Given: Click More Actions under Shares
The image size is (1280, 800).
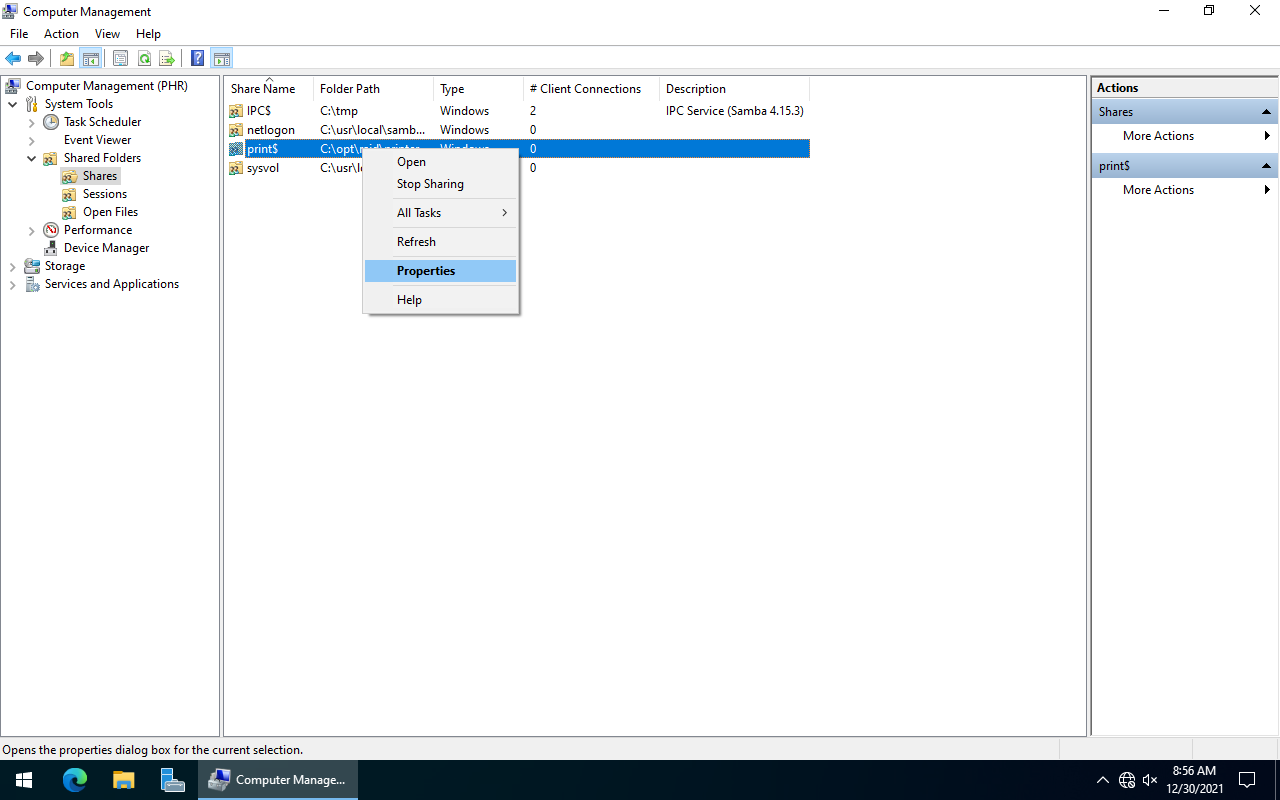Looking at the screenshot, I should (1158, 136).
